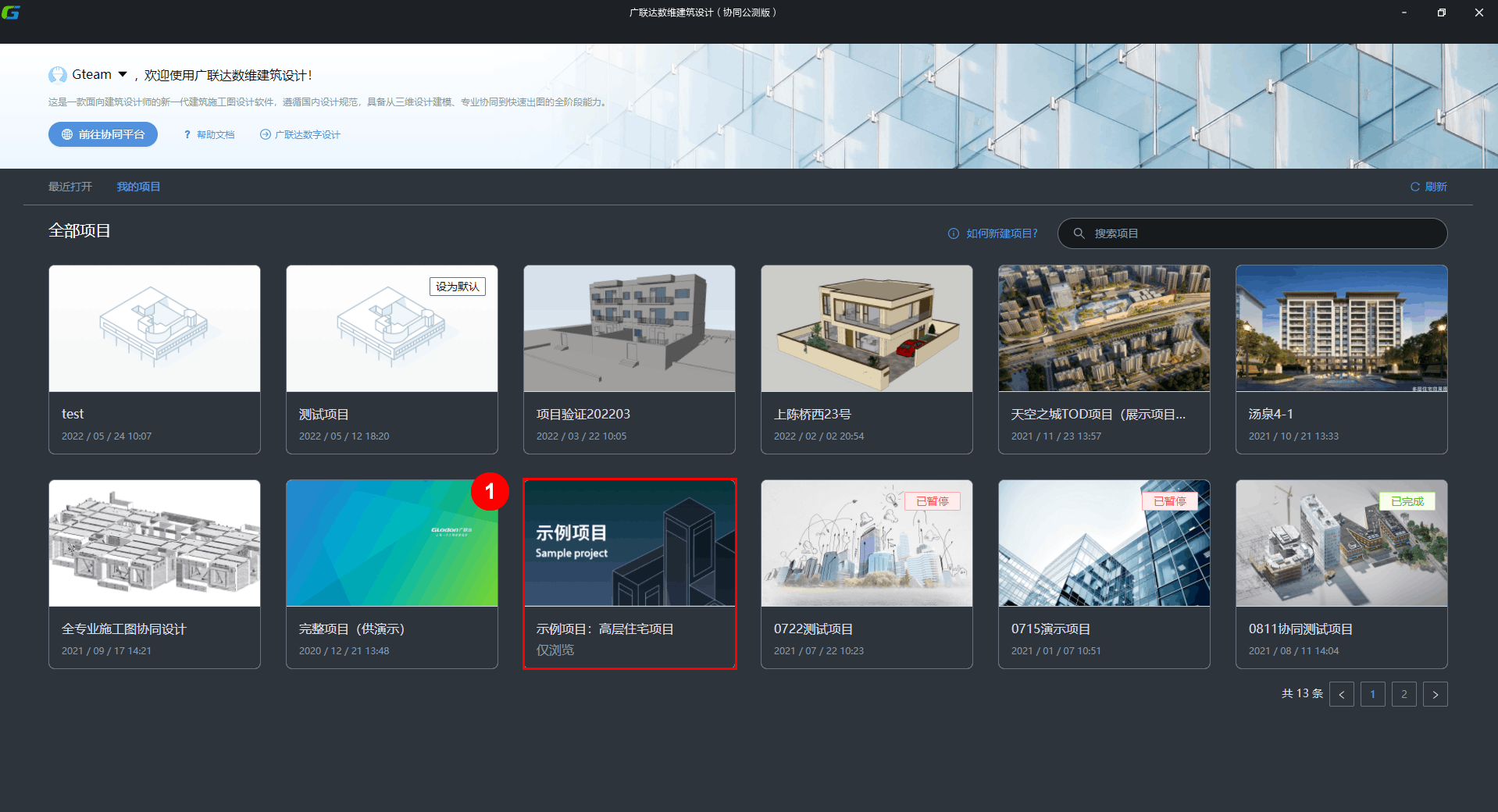Click the Glodon G logo icon
The height and width of the screenshot is (812, 1498).
11,12
